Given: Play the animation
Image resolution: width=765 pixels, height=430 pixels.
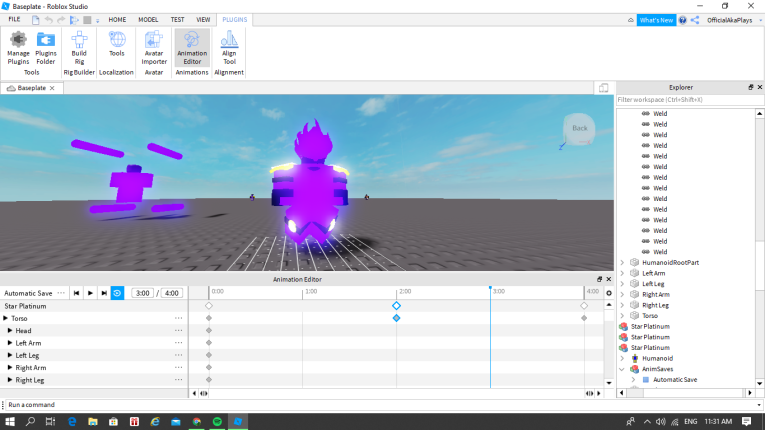Looking at the screenshot, I should (x=90, y=293).
